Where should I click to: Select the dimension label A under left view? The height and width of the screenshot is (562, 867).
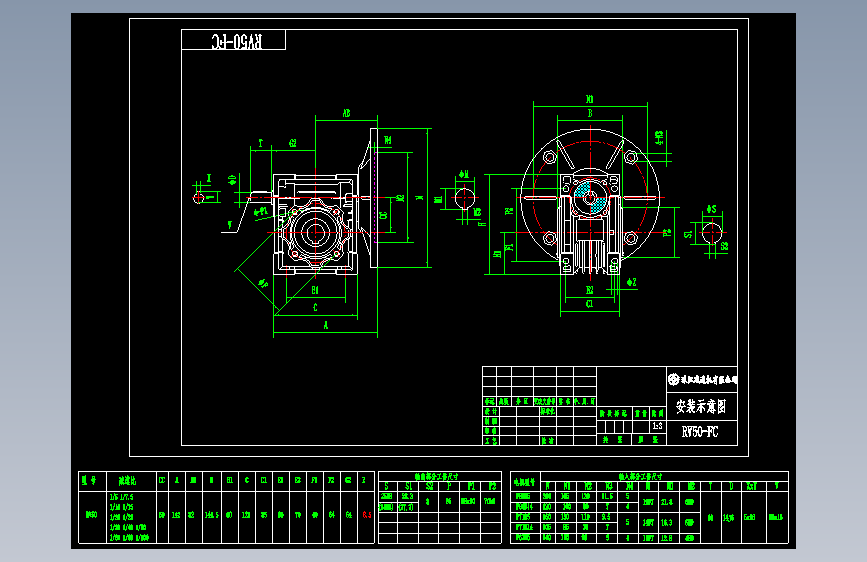tap(326, 325)
